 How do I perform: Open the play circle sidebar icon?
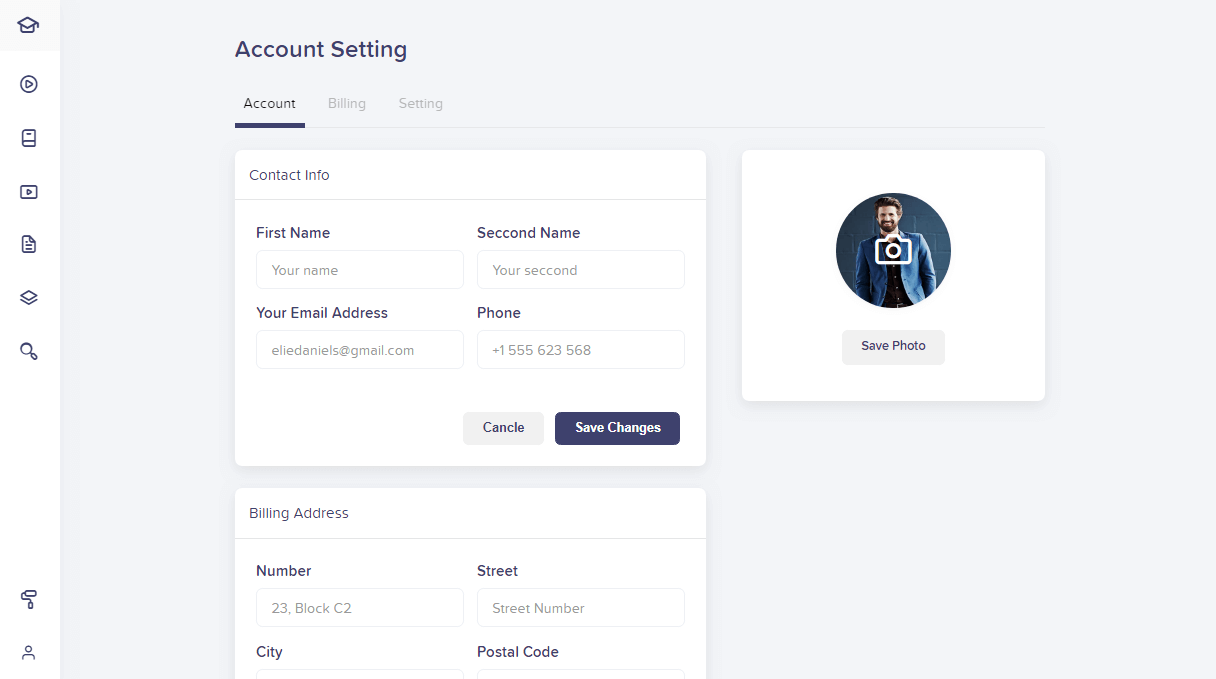pyautogui.click(x=29, y=84)
